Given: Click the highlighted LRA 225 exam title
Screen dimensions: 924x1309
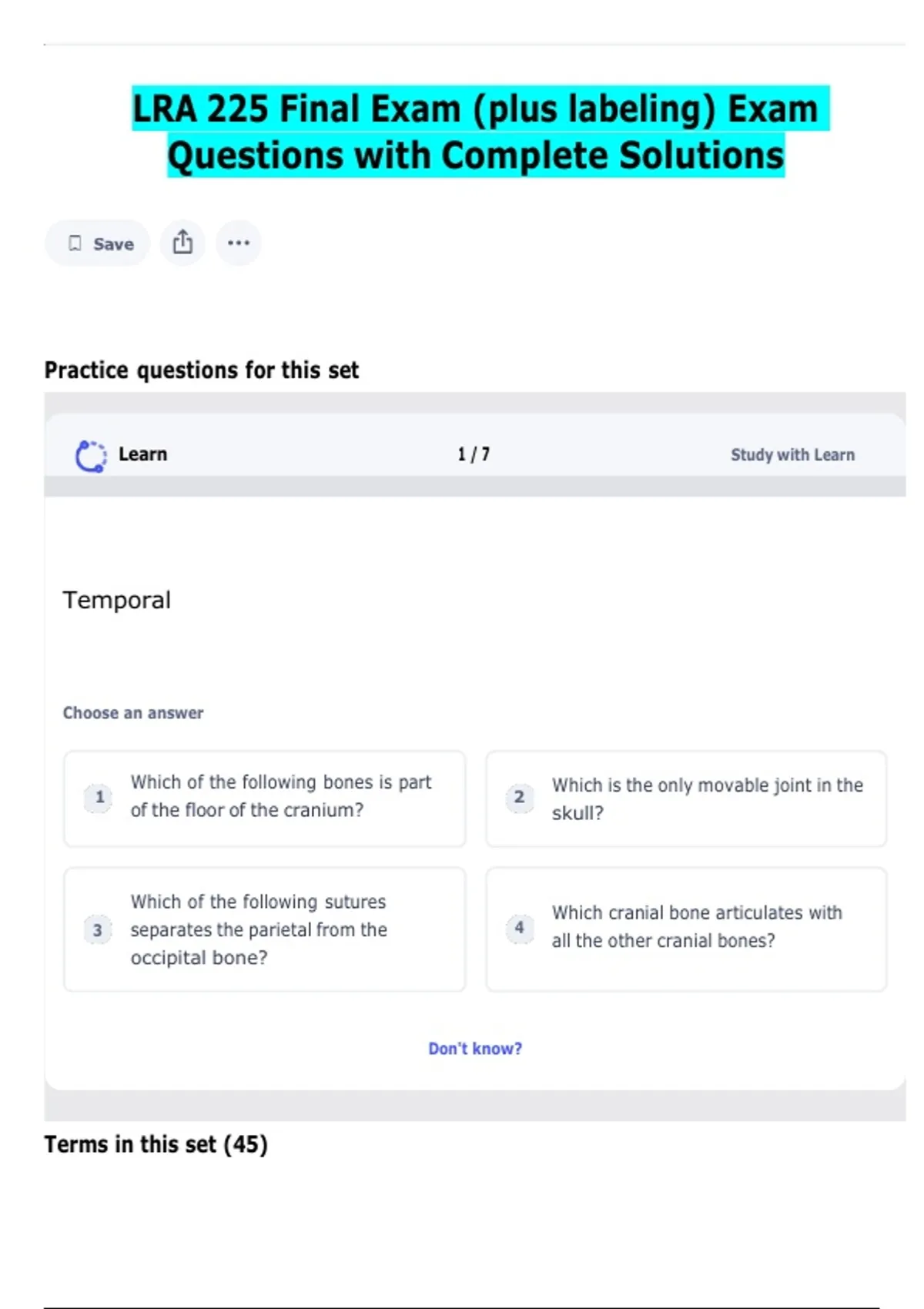Looking at the screenshot, I should (x=476, y=132).
